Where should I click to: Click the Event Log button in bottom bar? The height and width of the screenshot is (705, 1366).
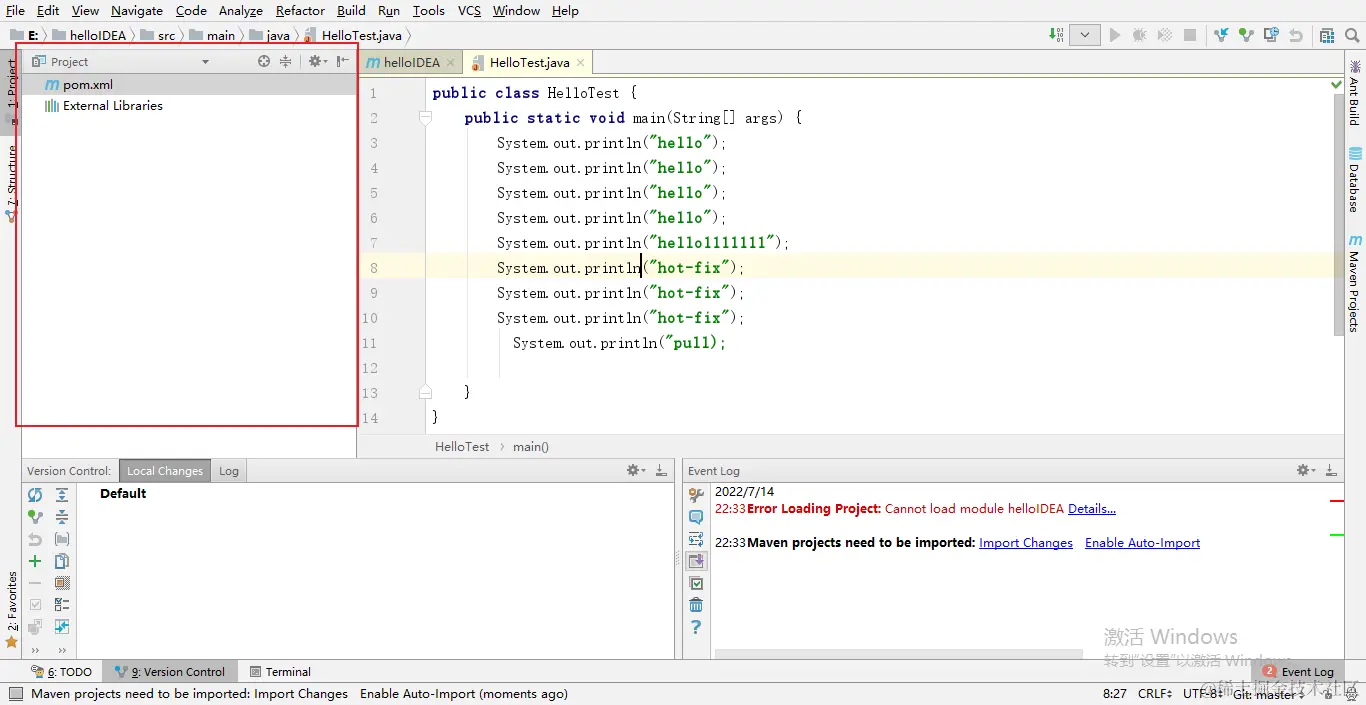(x=1299, y=672)
